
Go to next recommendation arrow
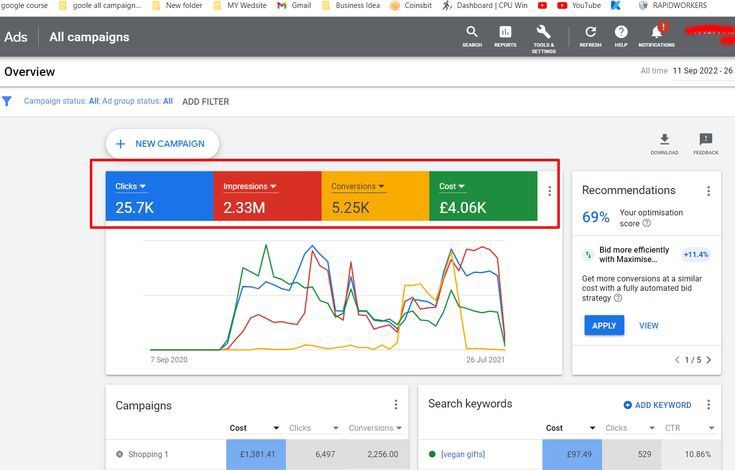pyautogui.click(x=709, y=360)
